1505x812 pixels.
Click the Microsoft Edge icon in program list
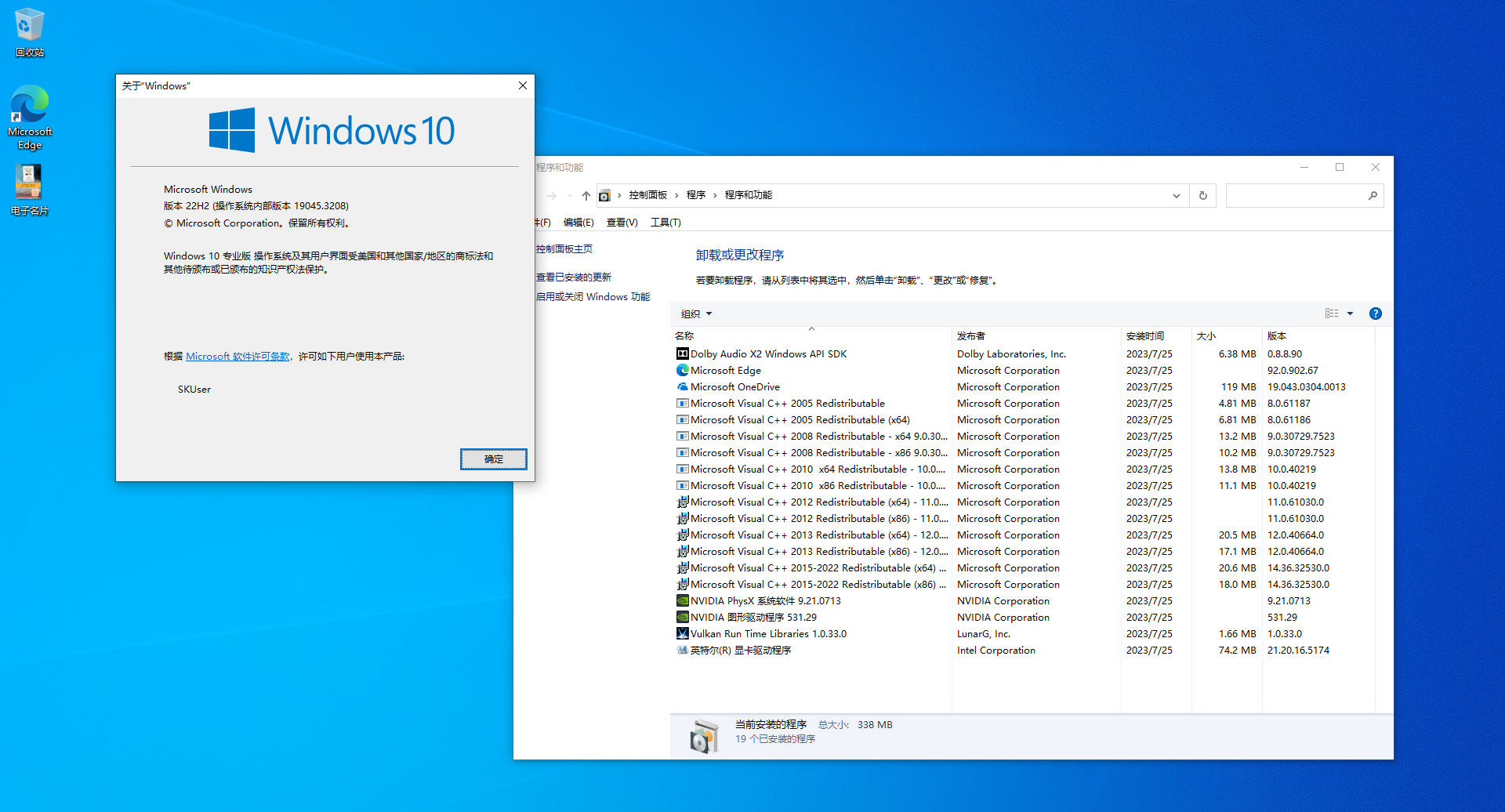point(683,371)
